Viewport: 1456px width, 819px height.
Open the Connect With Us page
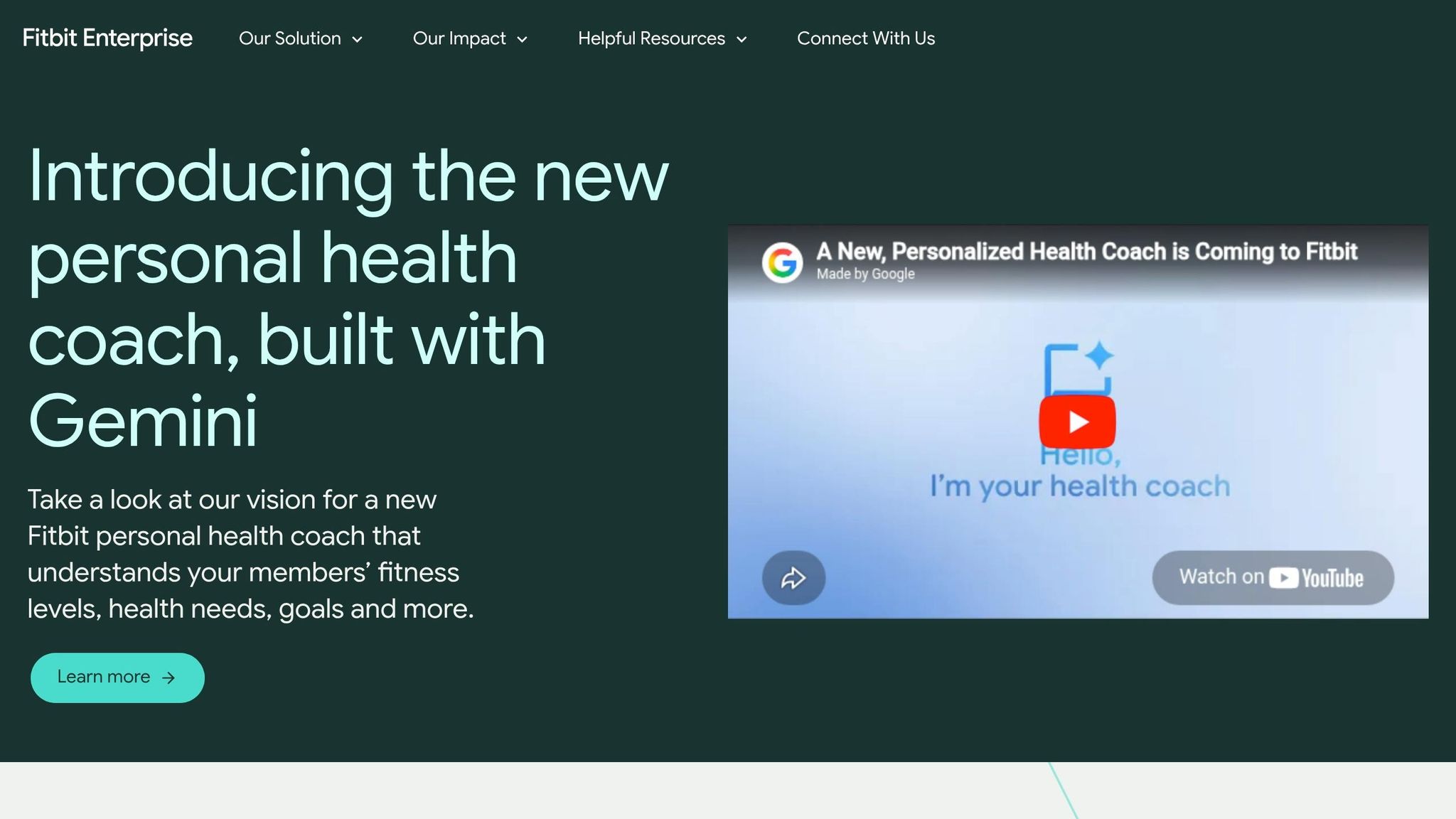pyautogui.click(x=866, y=38)
